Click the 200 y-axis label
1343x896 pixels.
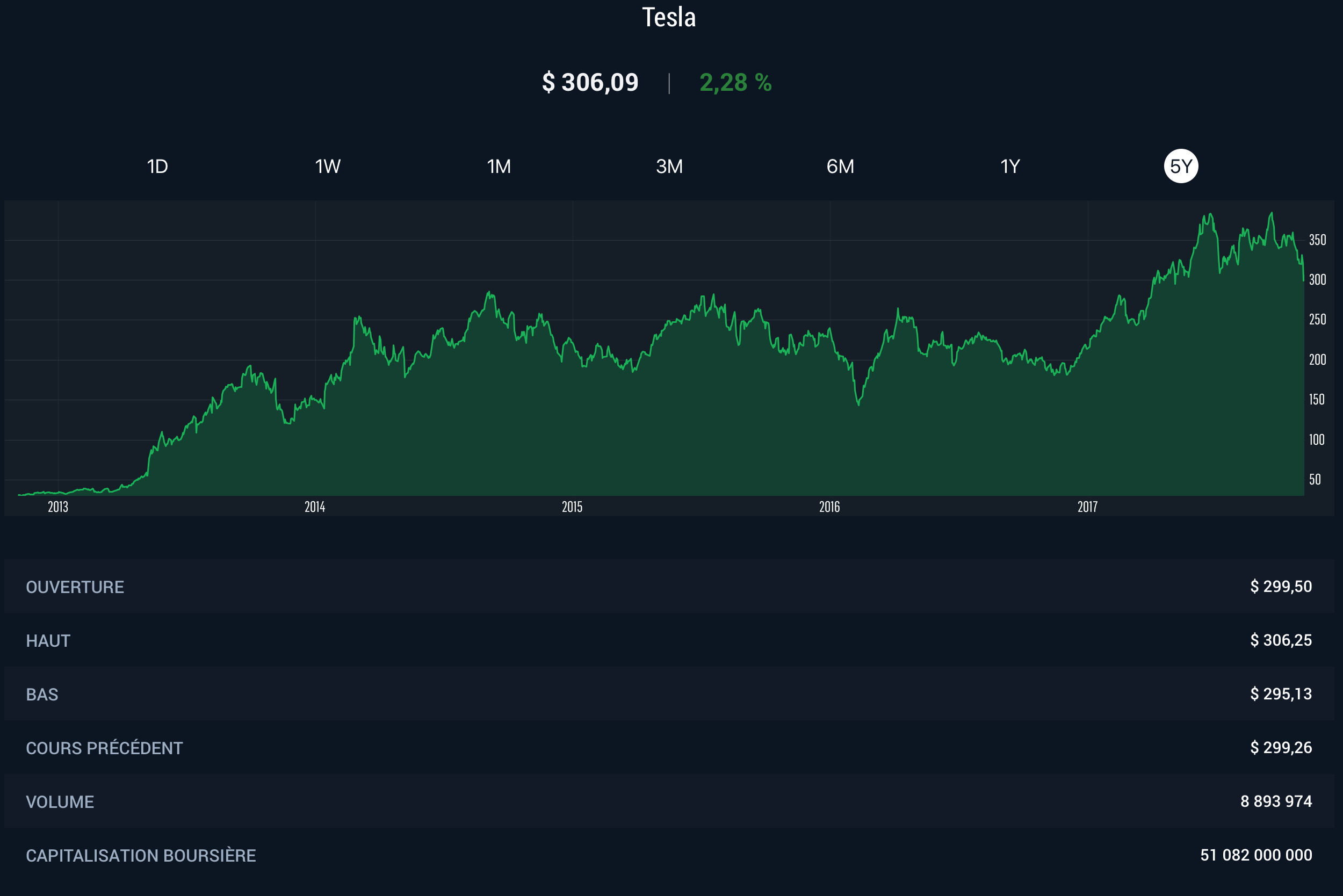[x=1317, y=359]
